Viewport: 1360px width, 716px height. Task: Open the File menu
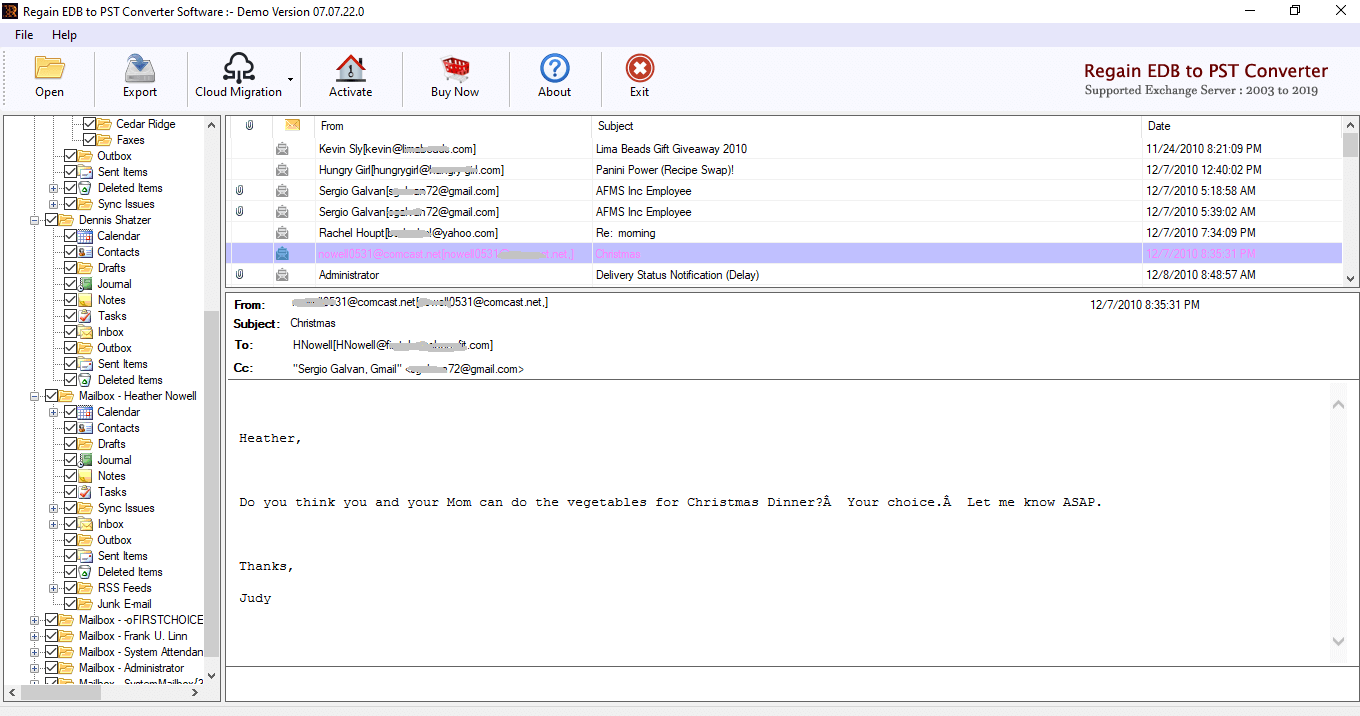click(x=24, y=35)
